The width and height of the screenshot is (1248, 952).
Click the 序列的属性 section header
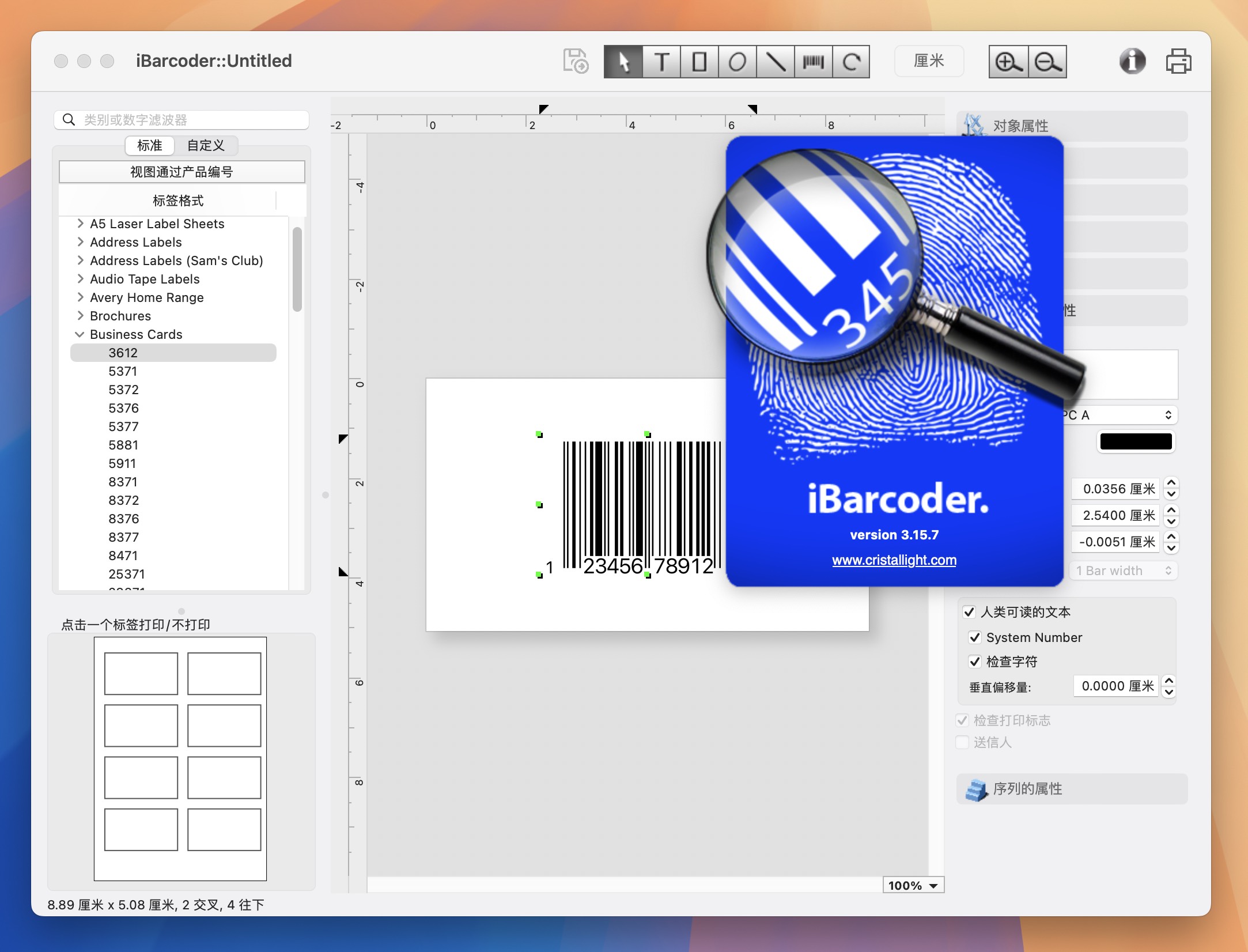point(1072,789)
